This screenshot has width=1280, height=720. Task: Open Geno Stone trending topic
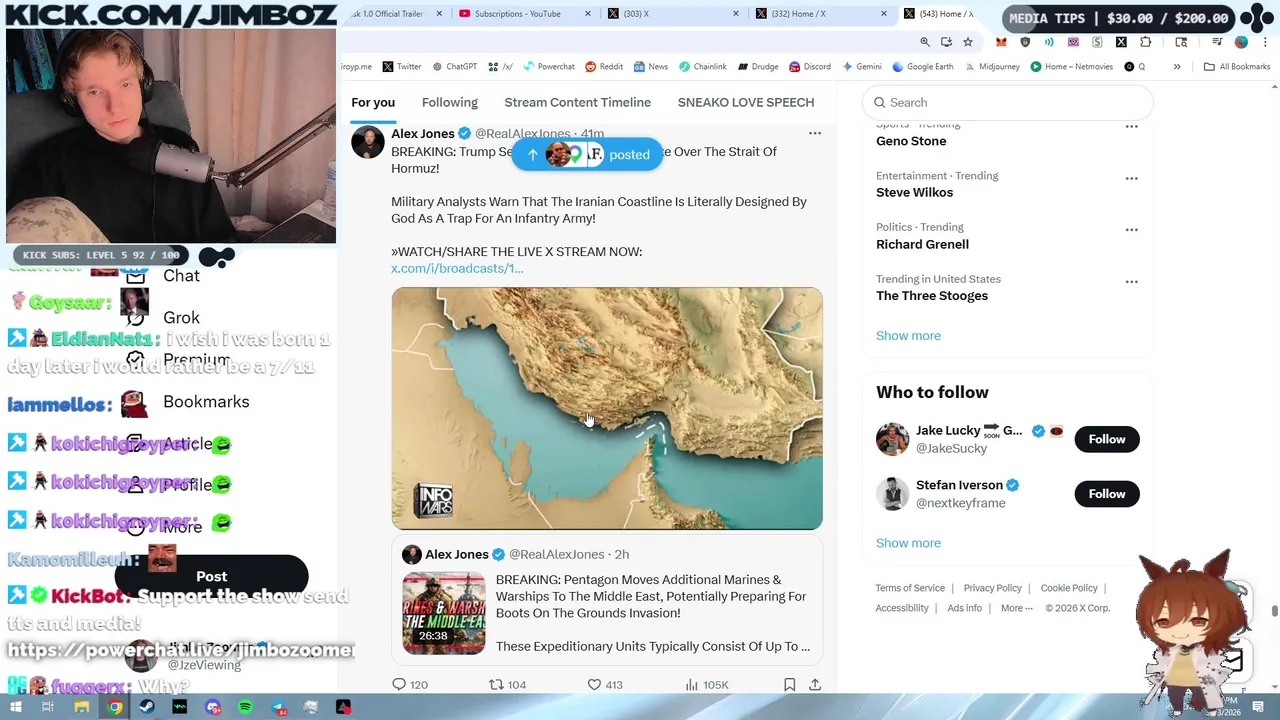911,141
